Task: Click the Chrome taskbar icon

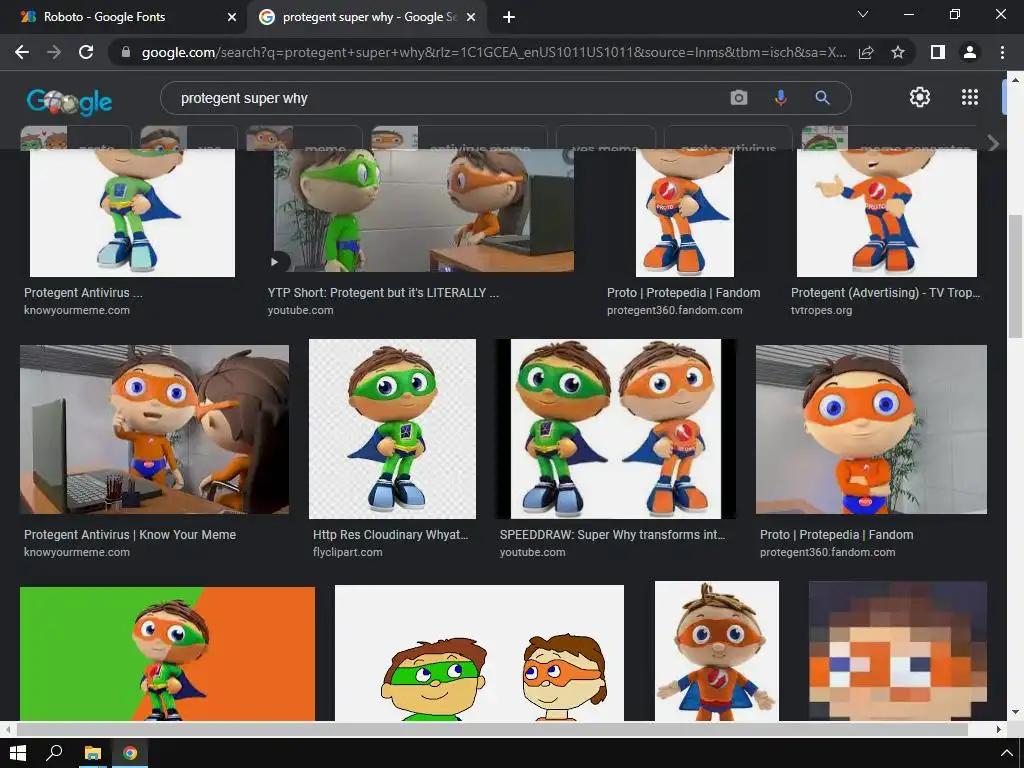Action: click(x=130, y=753)
